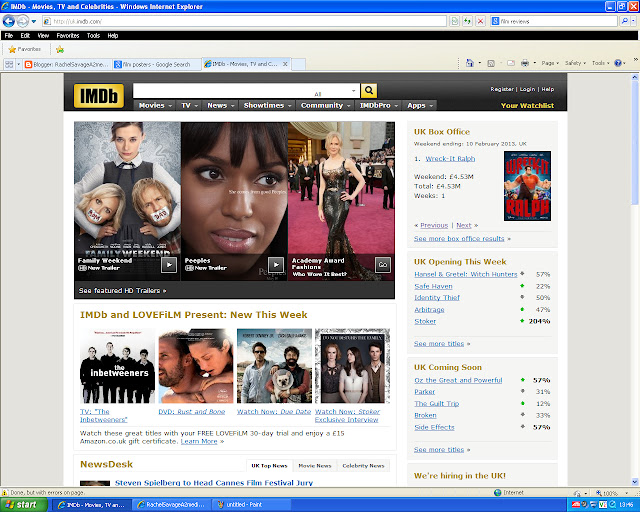This screenshot has width=640, height=512.
Task: Open the View menu
Action: point(43,36)
